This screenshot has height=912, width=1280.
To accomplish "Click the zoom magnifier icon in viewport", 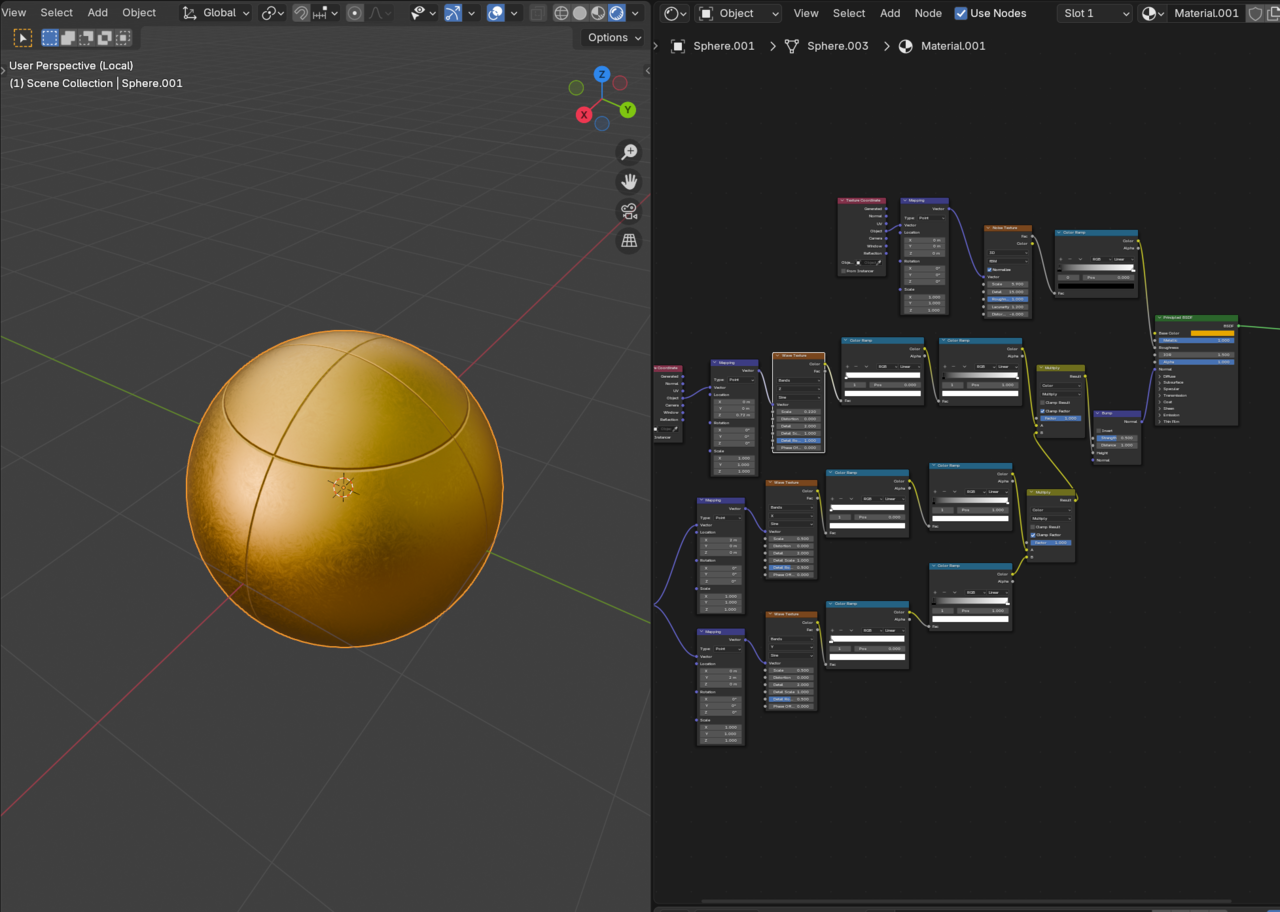I will [629, 152].
